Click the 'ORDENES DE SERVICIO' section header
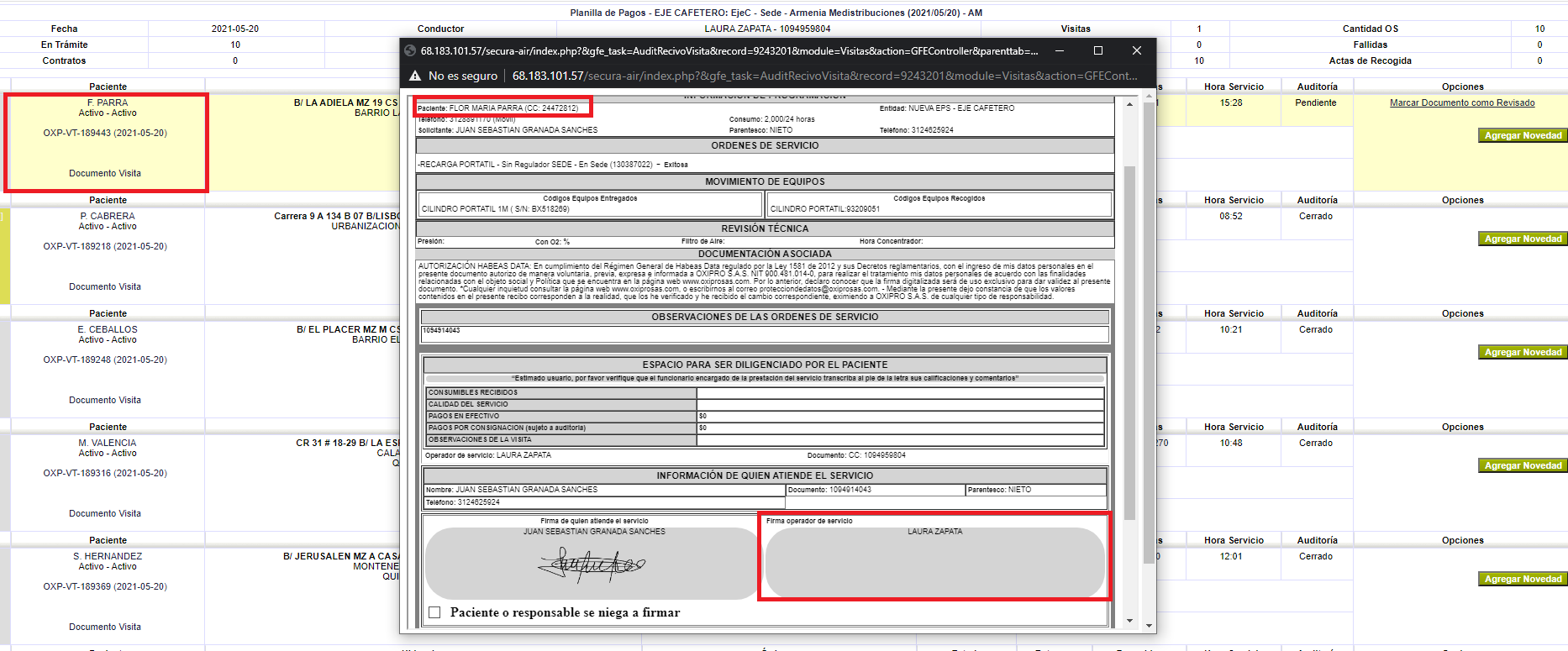 (x=765, y=145)
